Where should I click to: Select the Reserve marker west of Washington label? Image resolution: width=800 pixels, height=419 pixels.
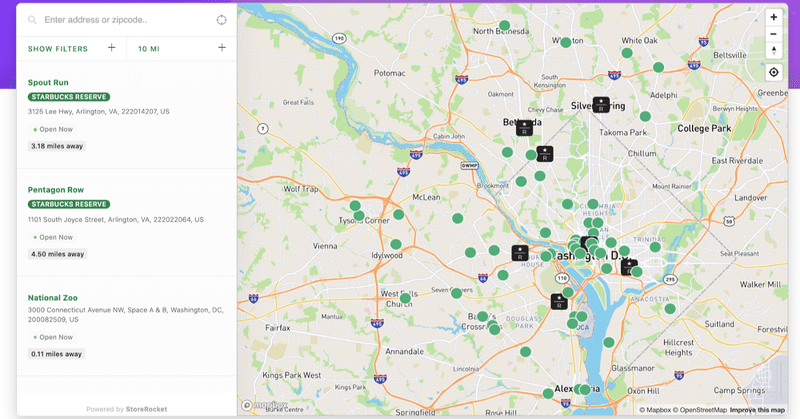pos(520,253)
